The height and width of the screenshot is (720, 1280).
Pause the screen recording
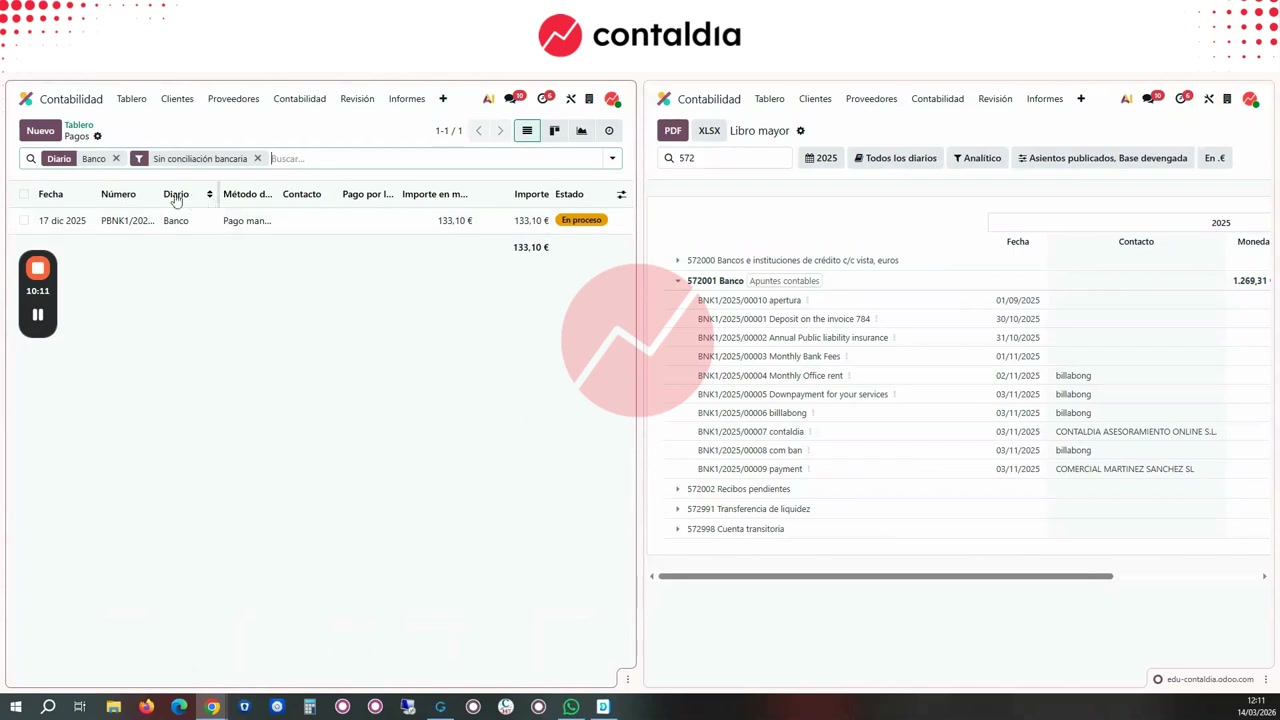37,315
